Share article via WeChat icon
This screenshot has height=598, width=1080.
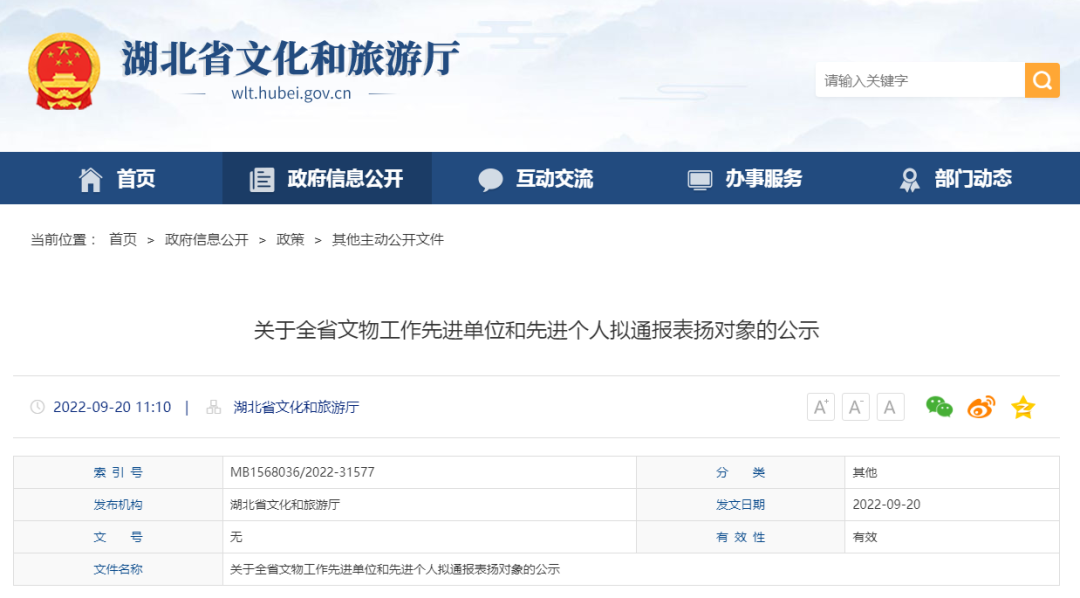(x=939, y=407)
